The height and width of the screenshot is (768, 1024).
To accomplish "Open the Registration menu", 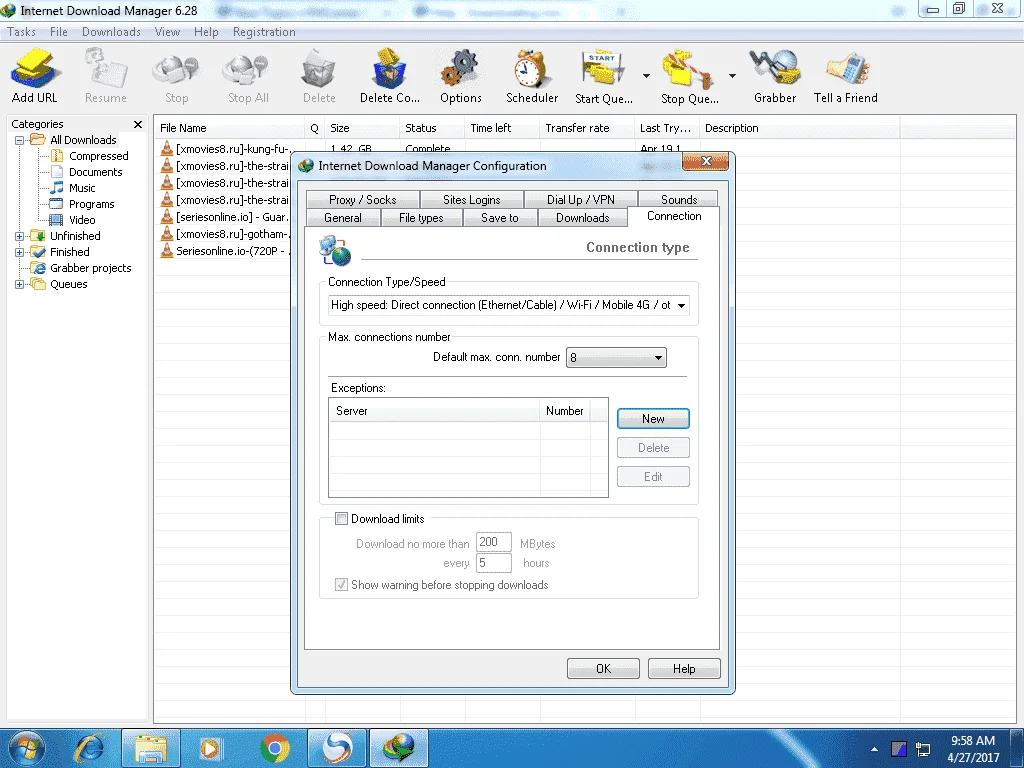I will (x=264, y=32).
